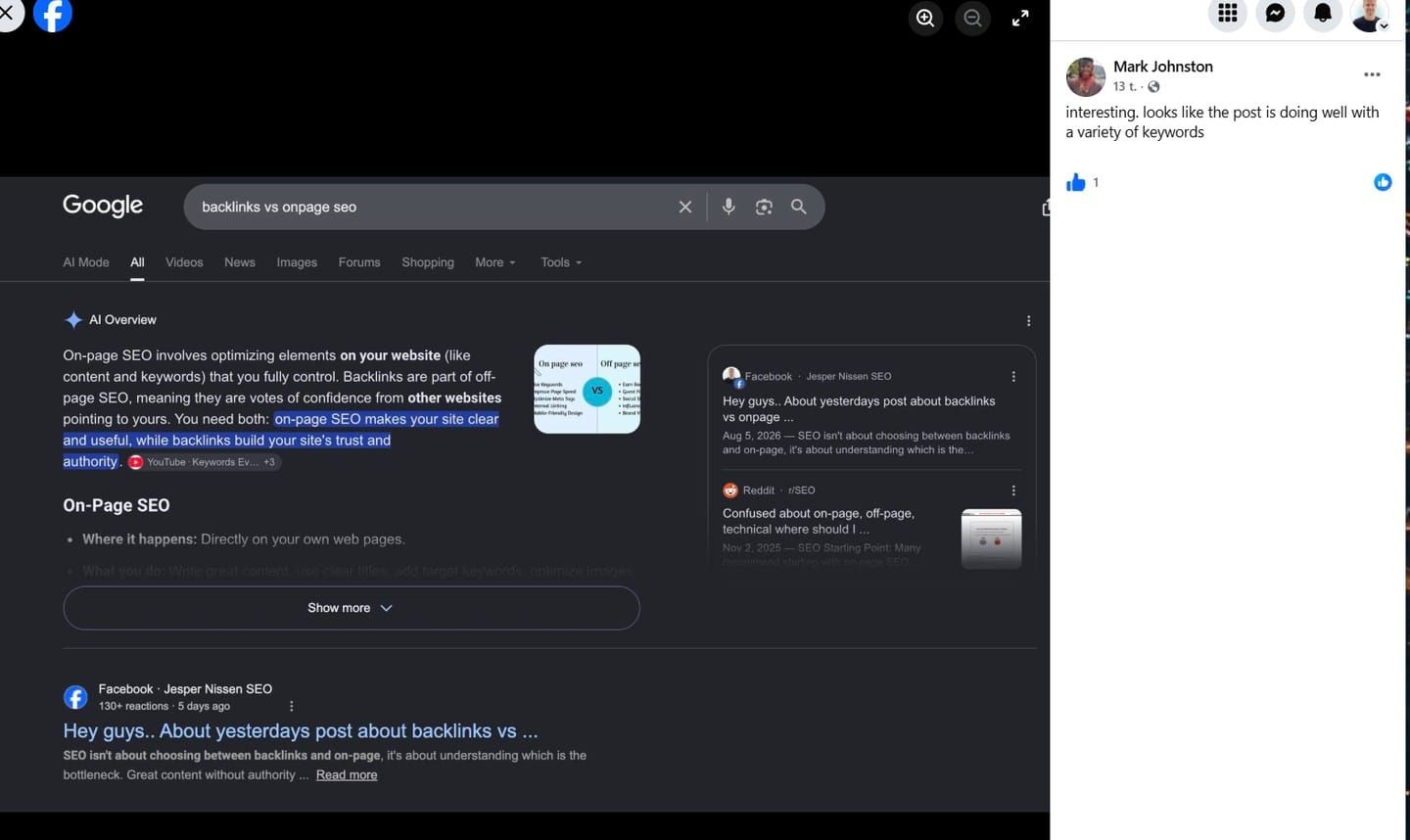Open the YouTube Keywords Ev... source chip
Screen dimensions: 1410x840
point(203,462)
